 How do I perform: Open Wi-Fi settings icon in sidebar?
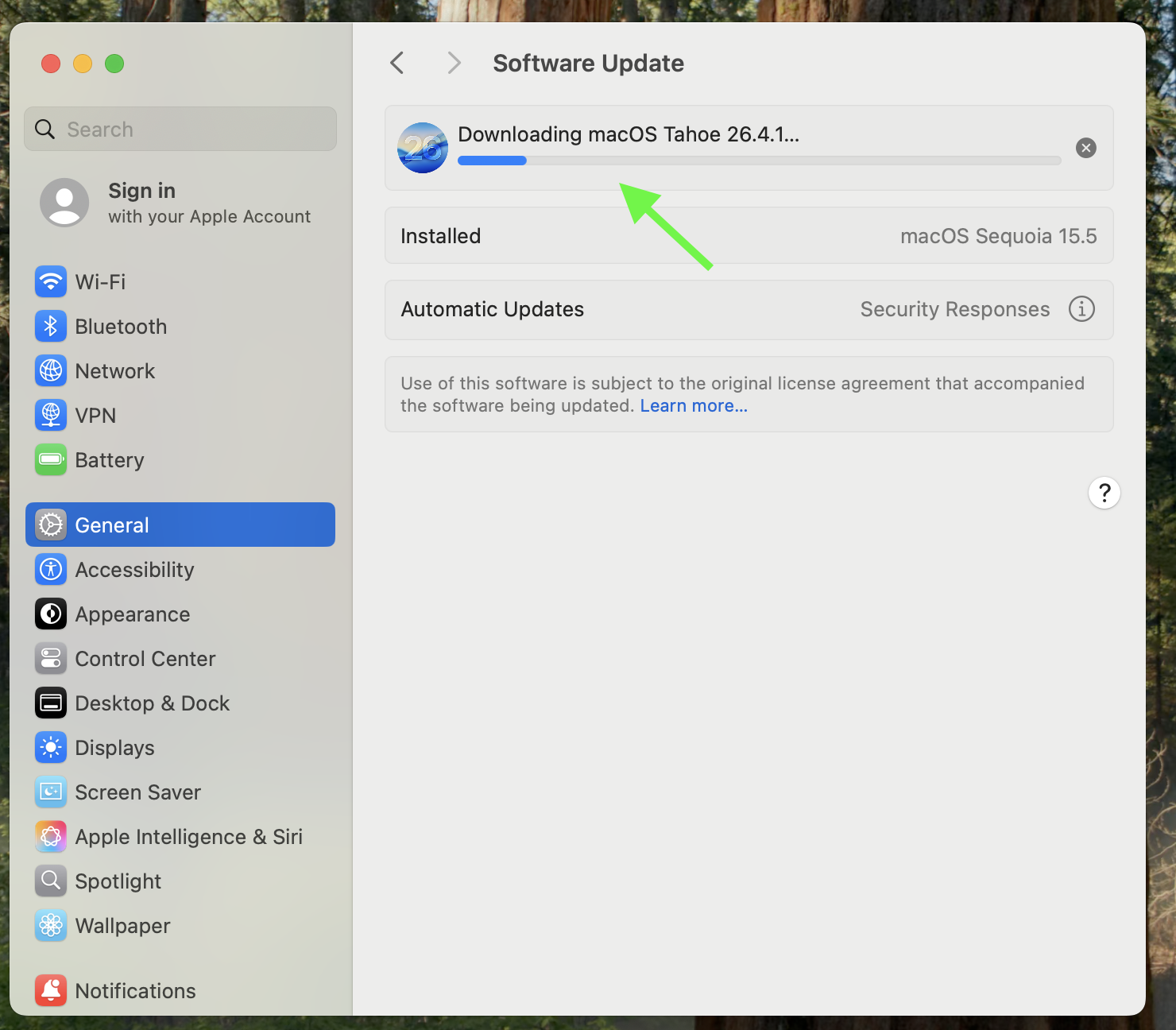[x=51, y=282]
